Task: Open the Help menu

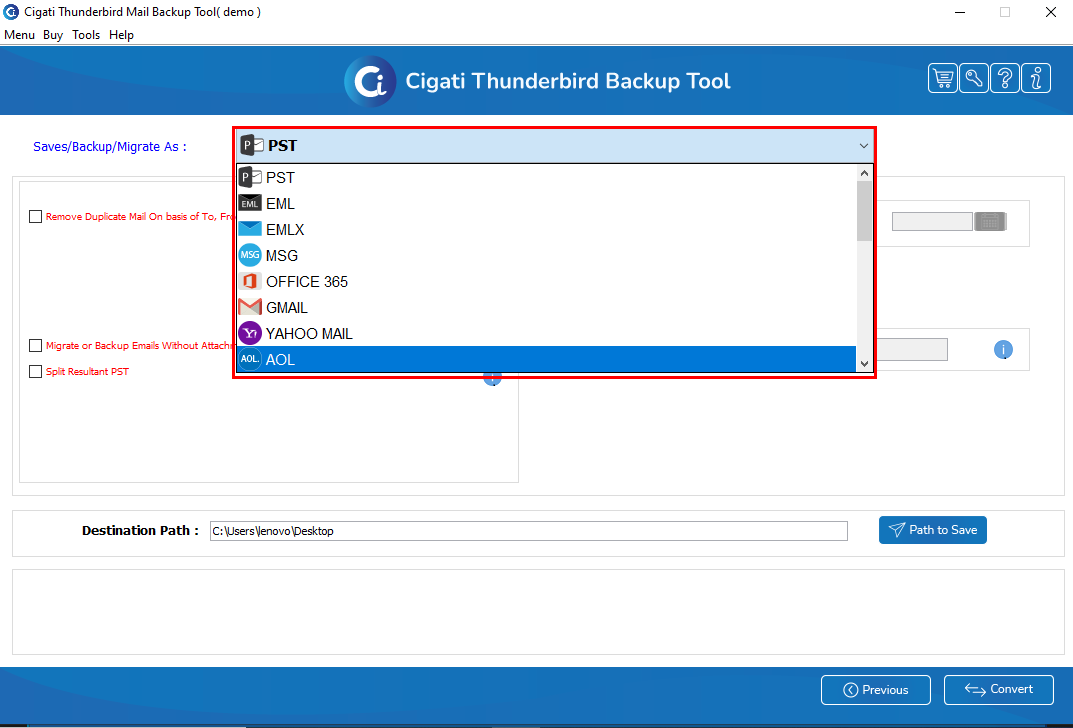Action: pos(121,35)
